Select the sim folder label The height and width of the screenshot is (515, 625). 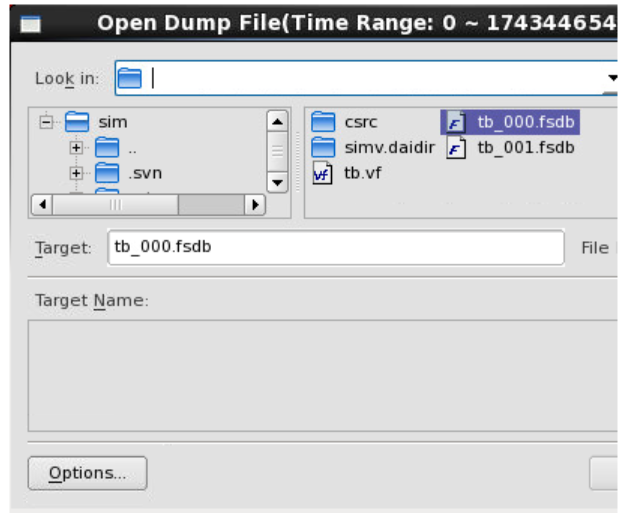click(x=113, y=122)
